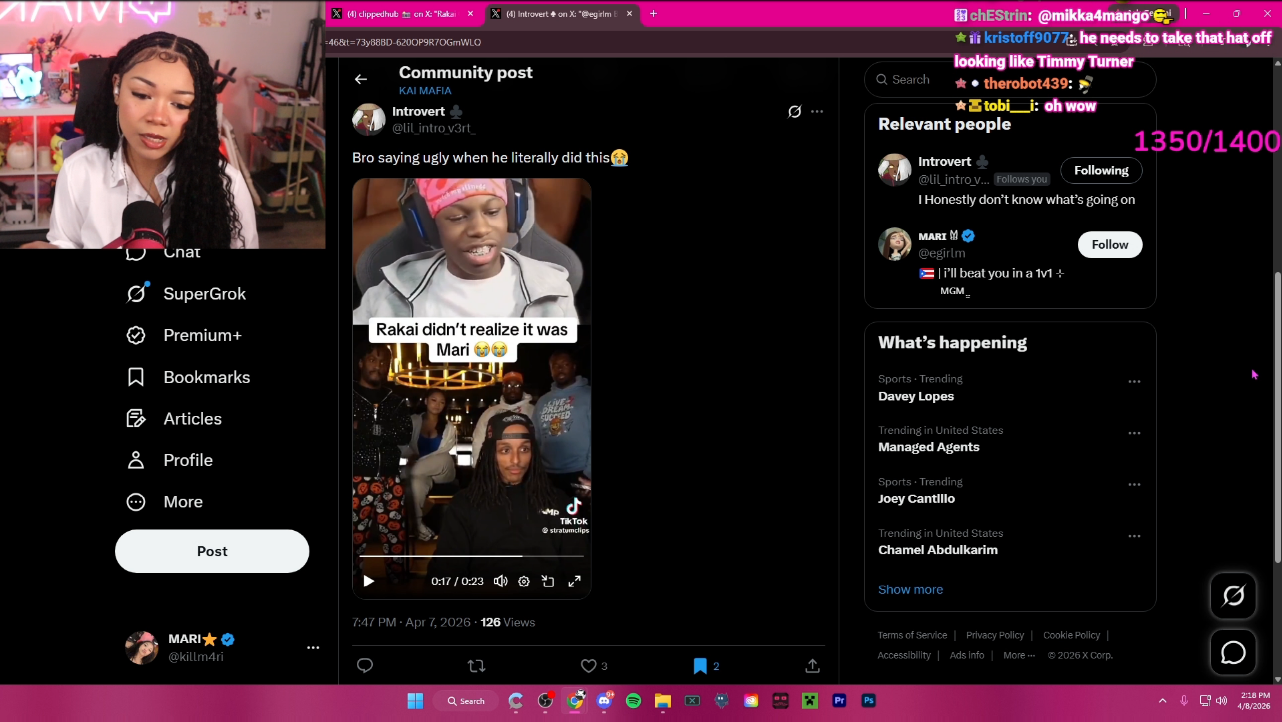This screenshot has width=1282, height=722.
Task: Open Introvert's profile from the post header name
Action: (x=419, y=112)
